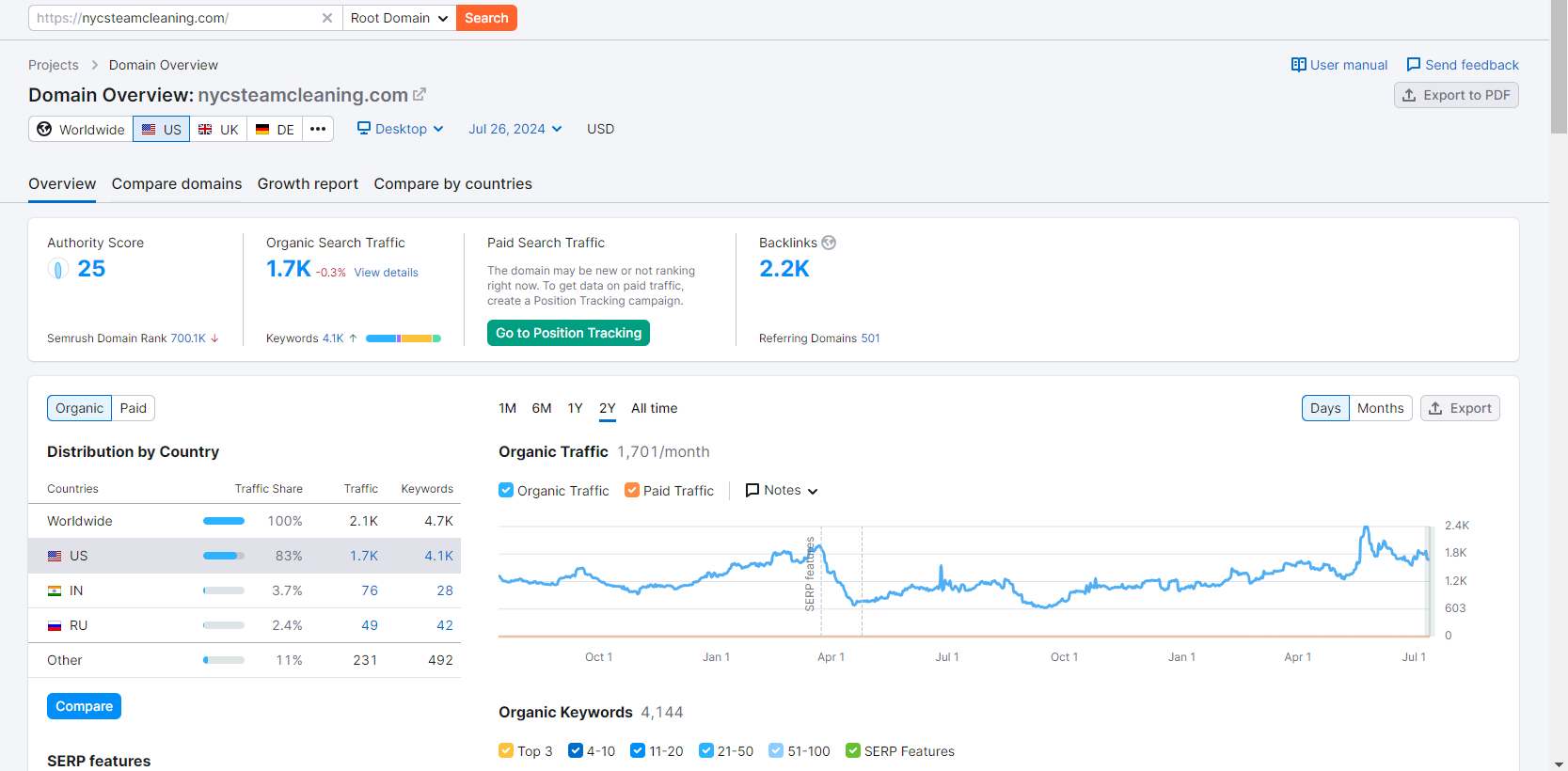Click the India flag in country distribution
The image size is (1568, 771).
point(55,591)
